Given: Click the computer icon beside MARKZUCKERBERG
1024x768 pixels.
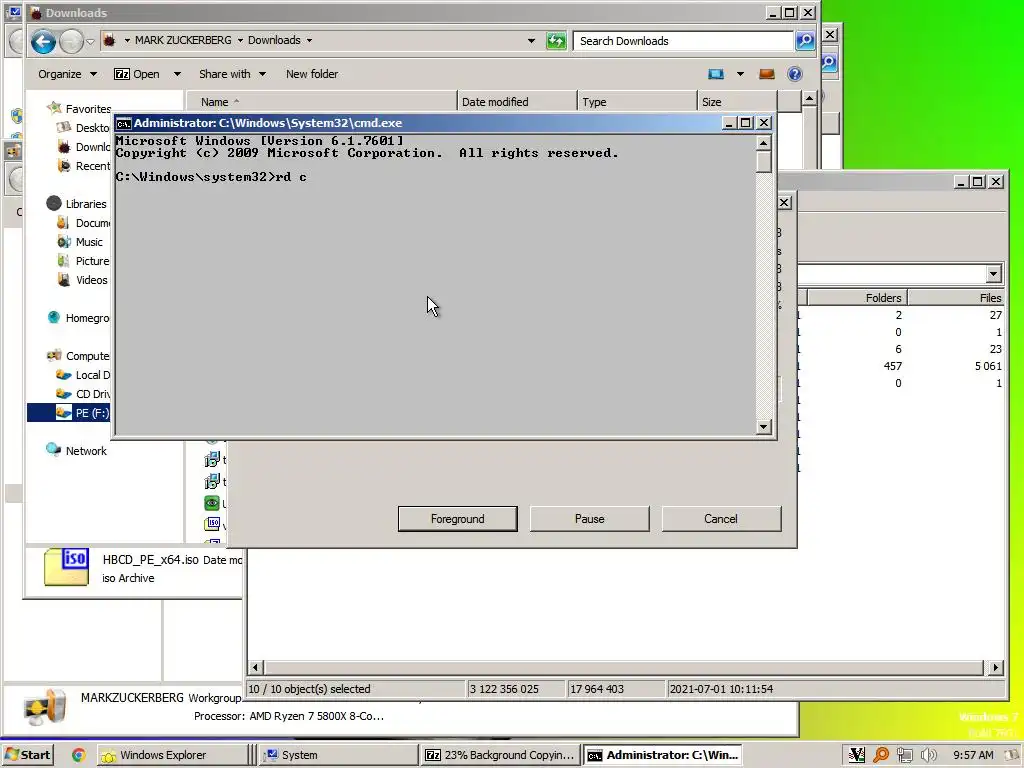Looking at the screenshot, I should 44,707.
